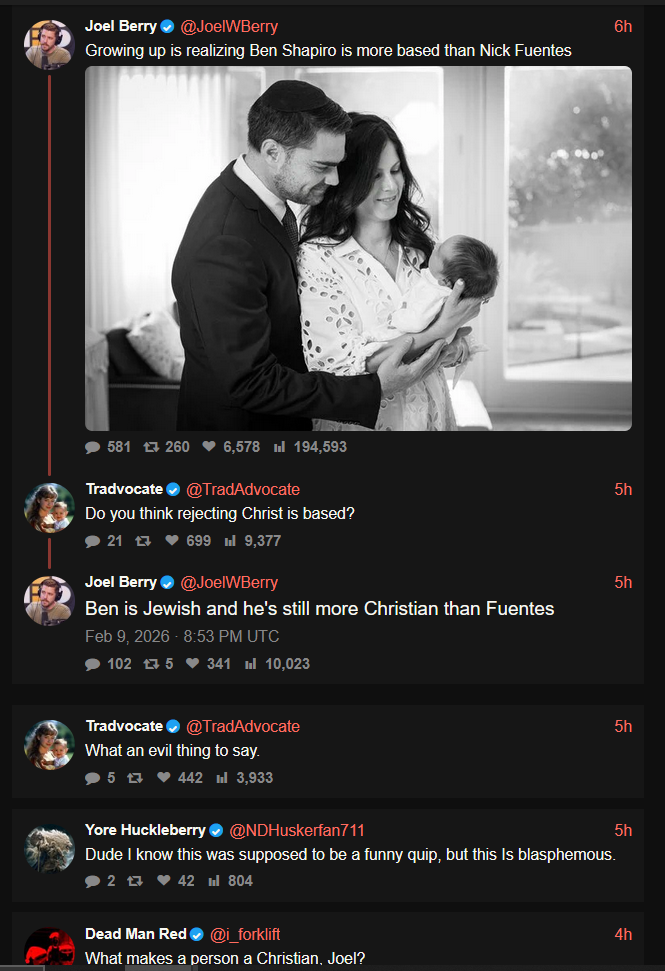Click the Feb 9, 2026 timestamp

coord(182,636)
